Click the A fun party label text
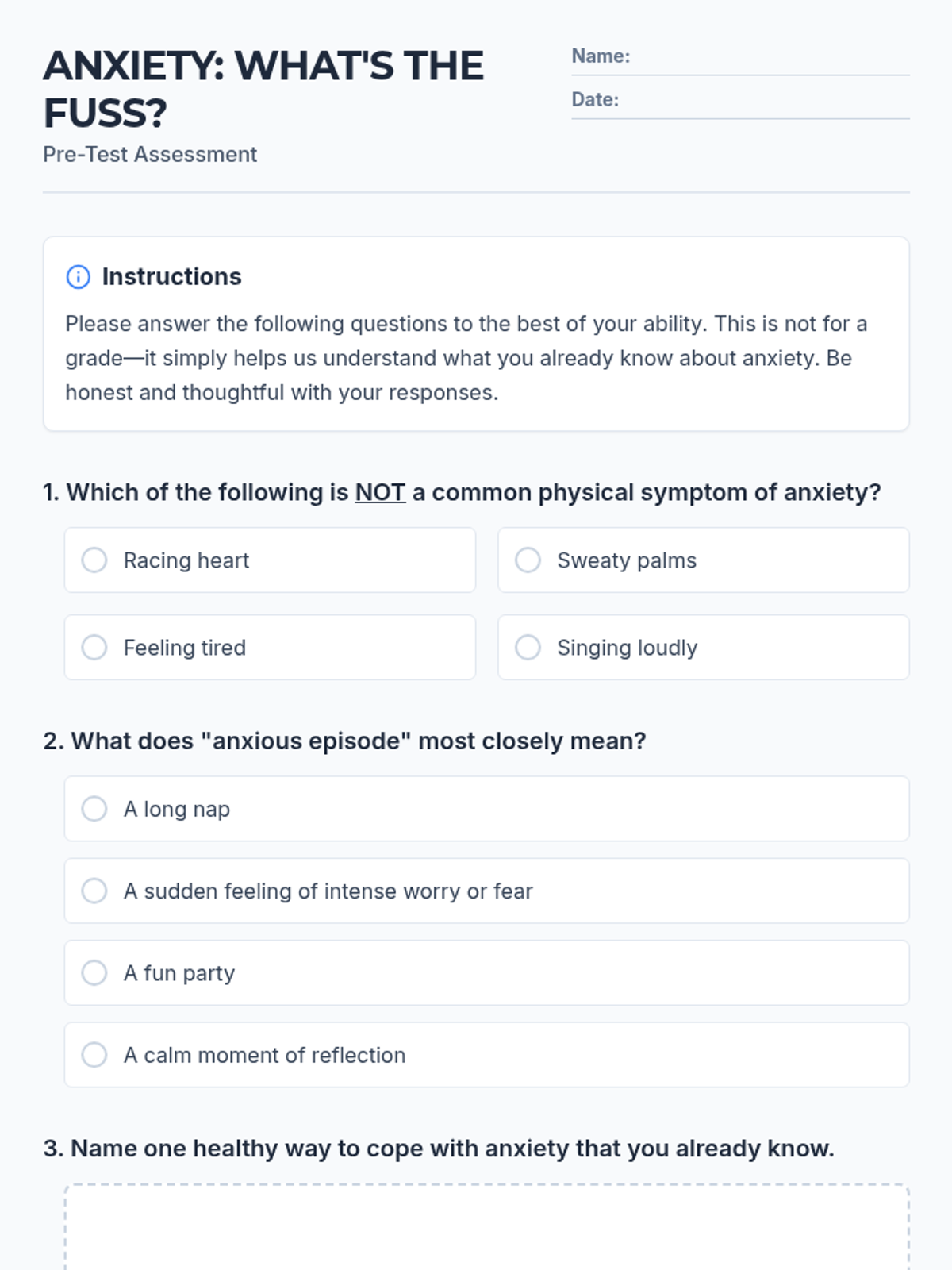 178,973
